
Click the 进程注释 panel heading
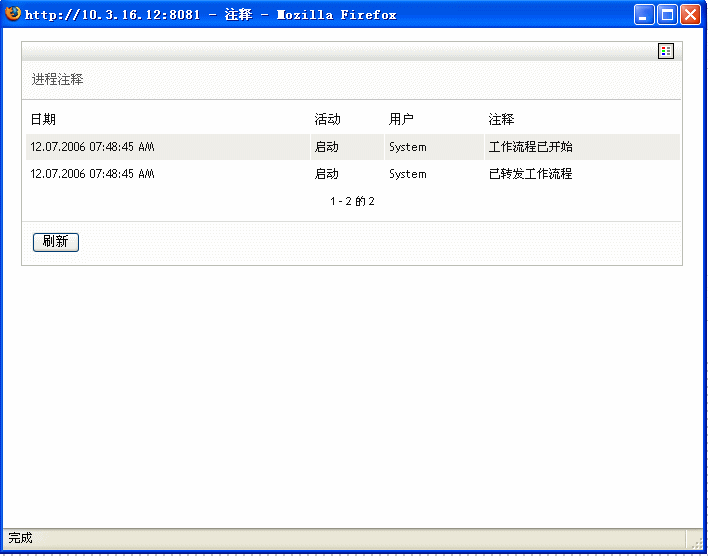57,79
